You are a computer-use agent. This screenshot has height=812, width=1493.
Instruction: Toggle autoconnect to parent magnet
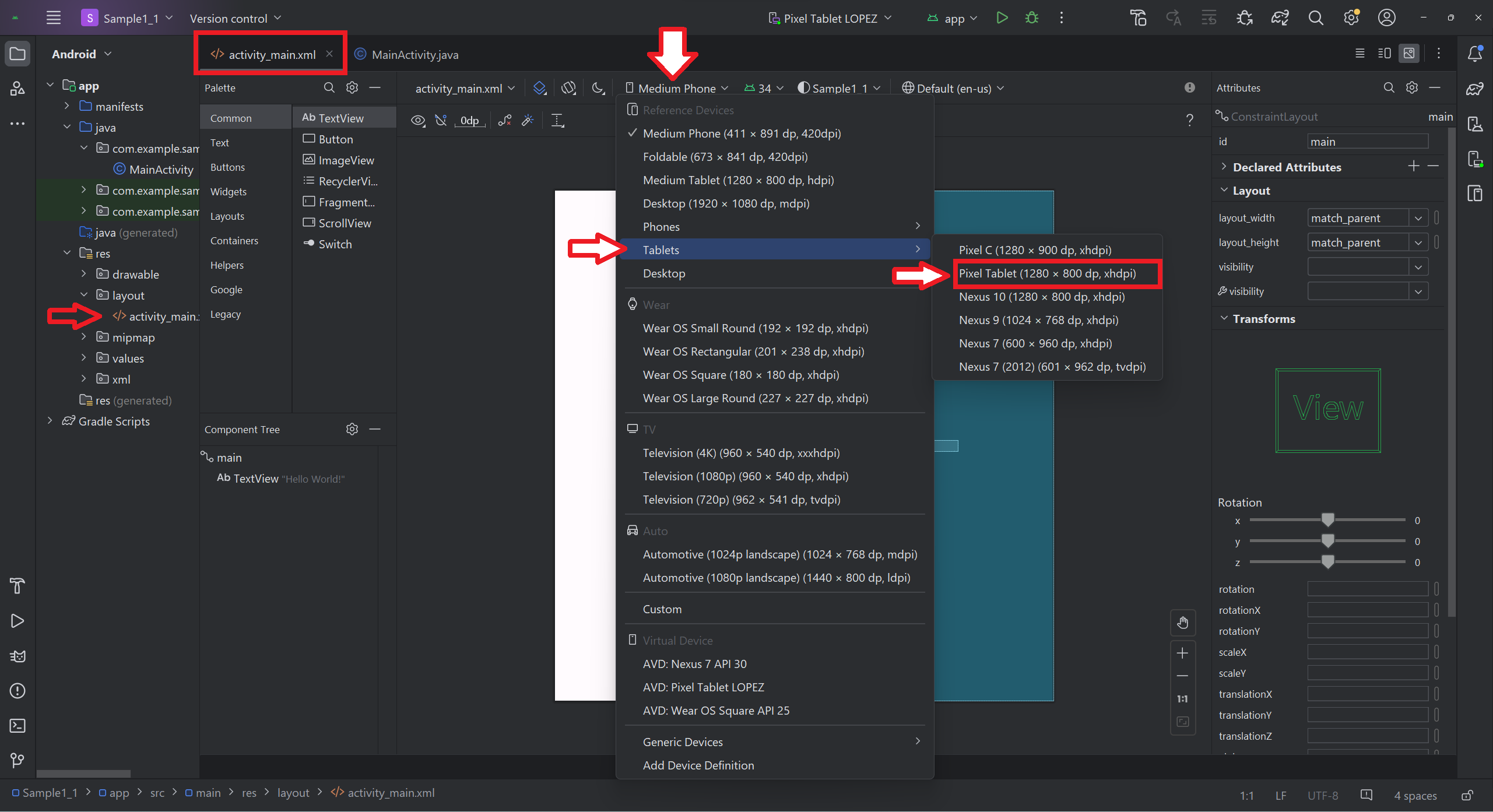pos(441,121)
